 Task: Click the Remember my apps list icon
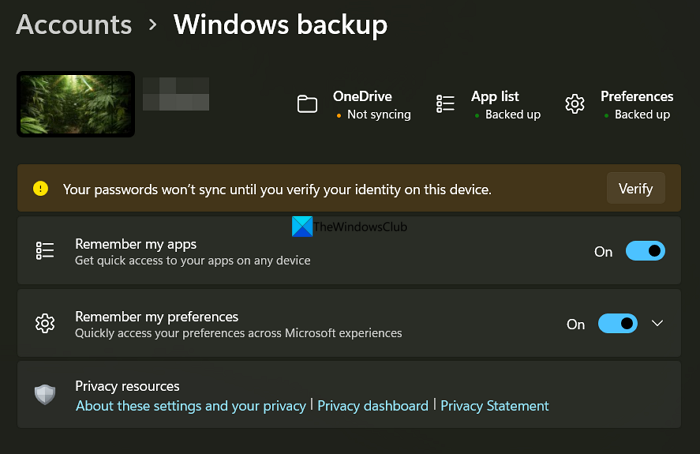[45, 251]
